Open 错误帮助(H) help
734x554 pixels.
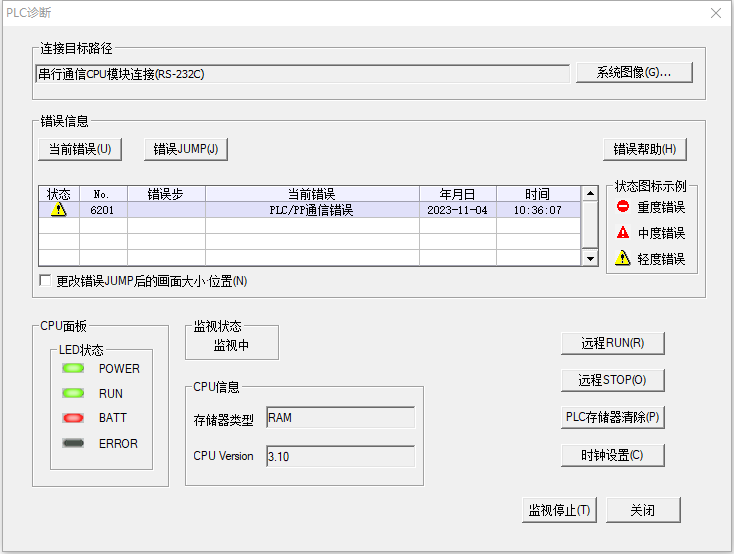pos(645,149)
